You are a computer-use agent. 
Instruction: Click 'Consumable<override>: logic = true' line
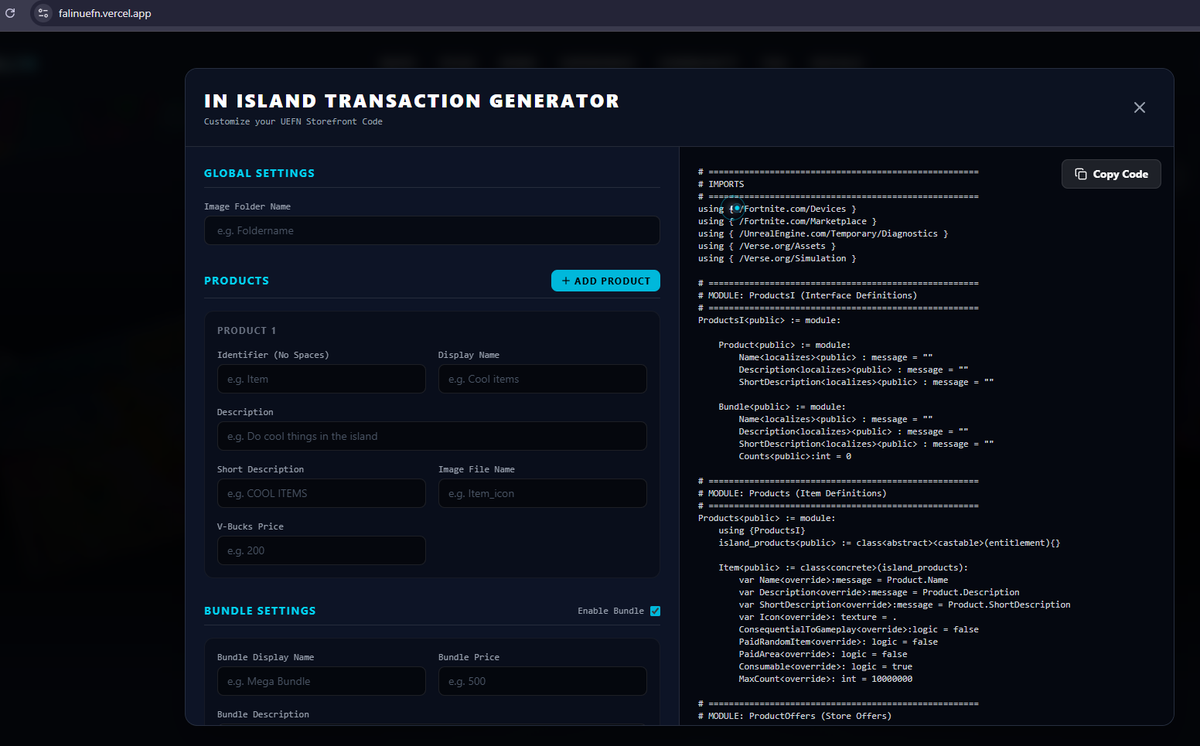(x=825, y=666)
